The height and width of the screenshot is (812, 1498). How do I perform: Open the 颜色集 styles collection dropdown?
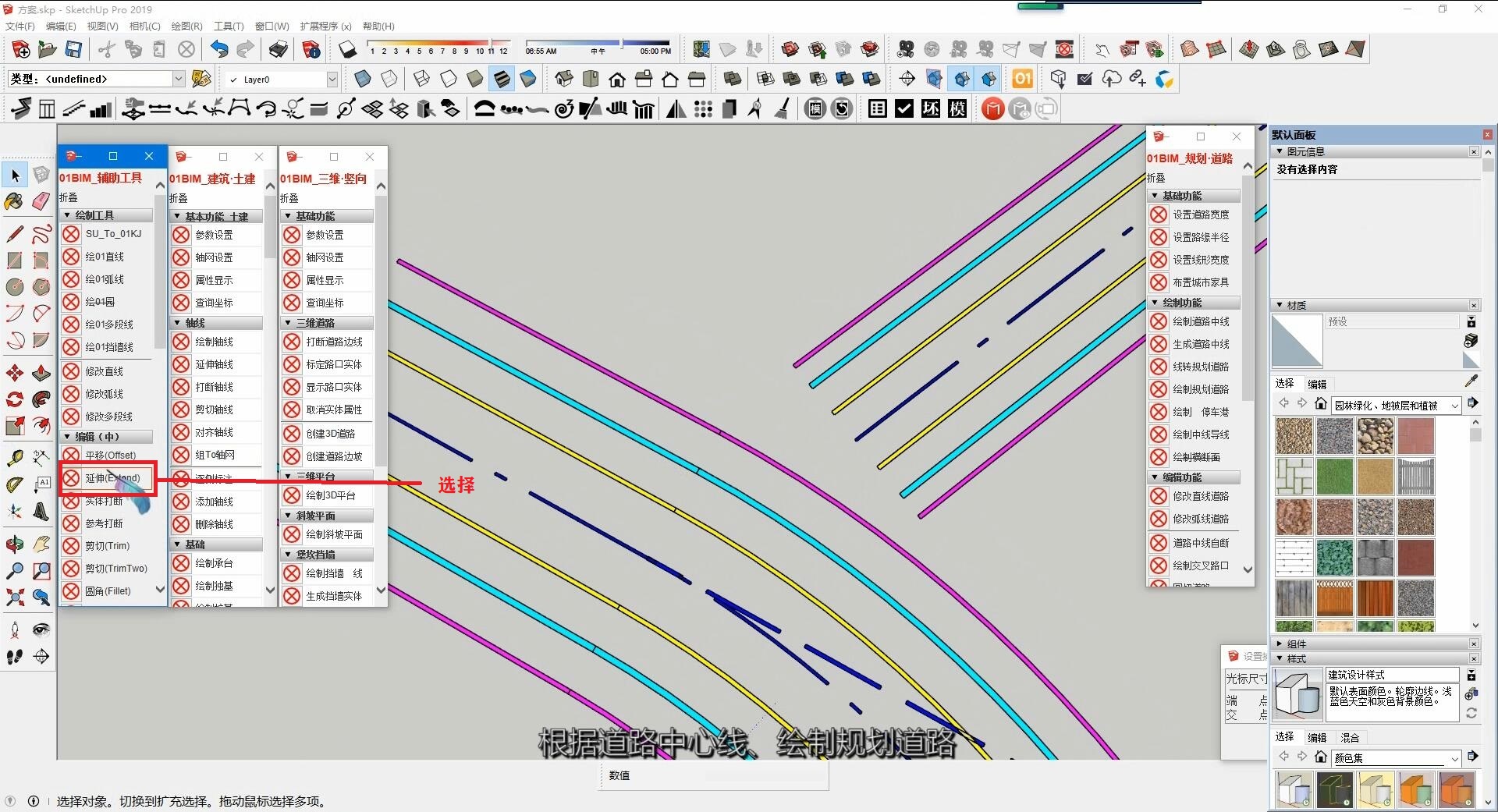(x=1454, y=758)
